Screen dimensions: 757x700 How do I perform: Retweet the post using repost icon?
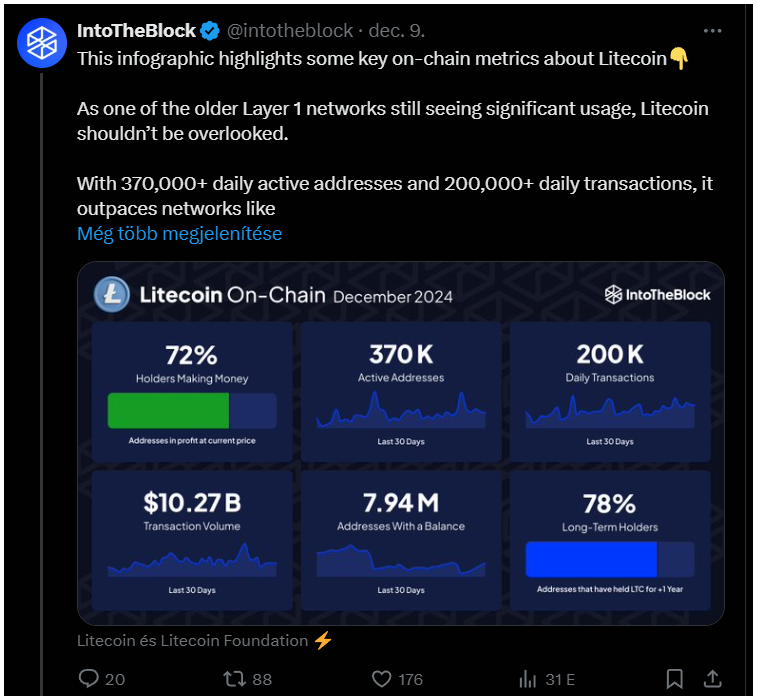point(235,679)
